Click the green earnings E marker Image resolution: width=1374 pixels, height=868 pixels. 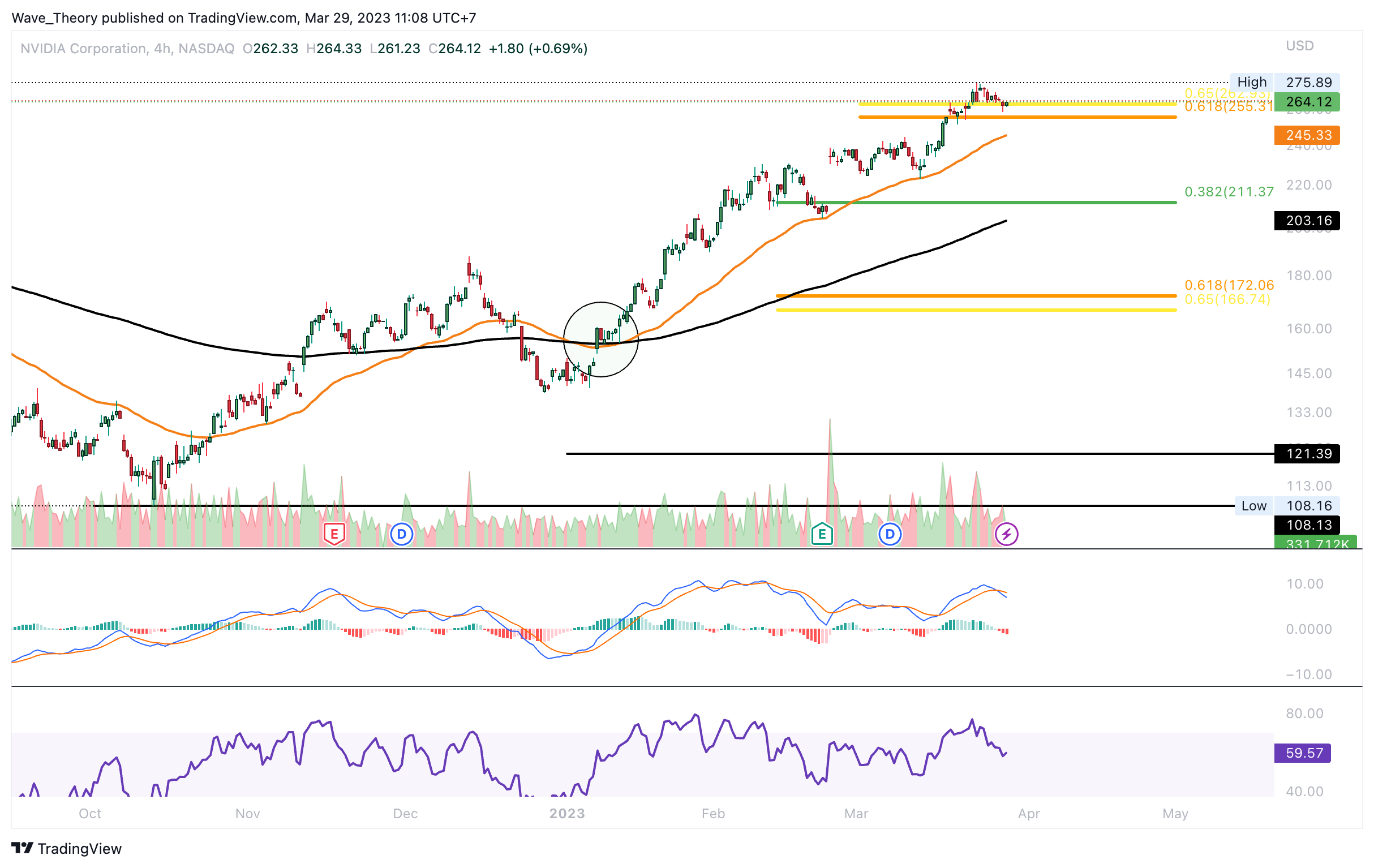[822, 534]
